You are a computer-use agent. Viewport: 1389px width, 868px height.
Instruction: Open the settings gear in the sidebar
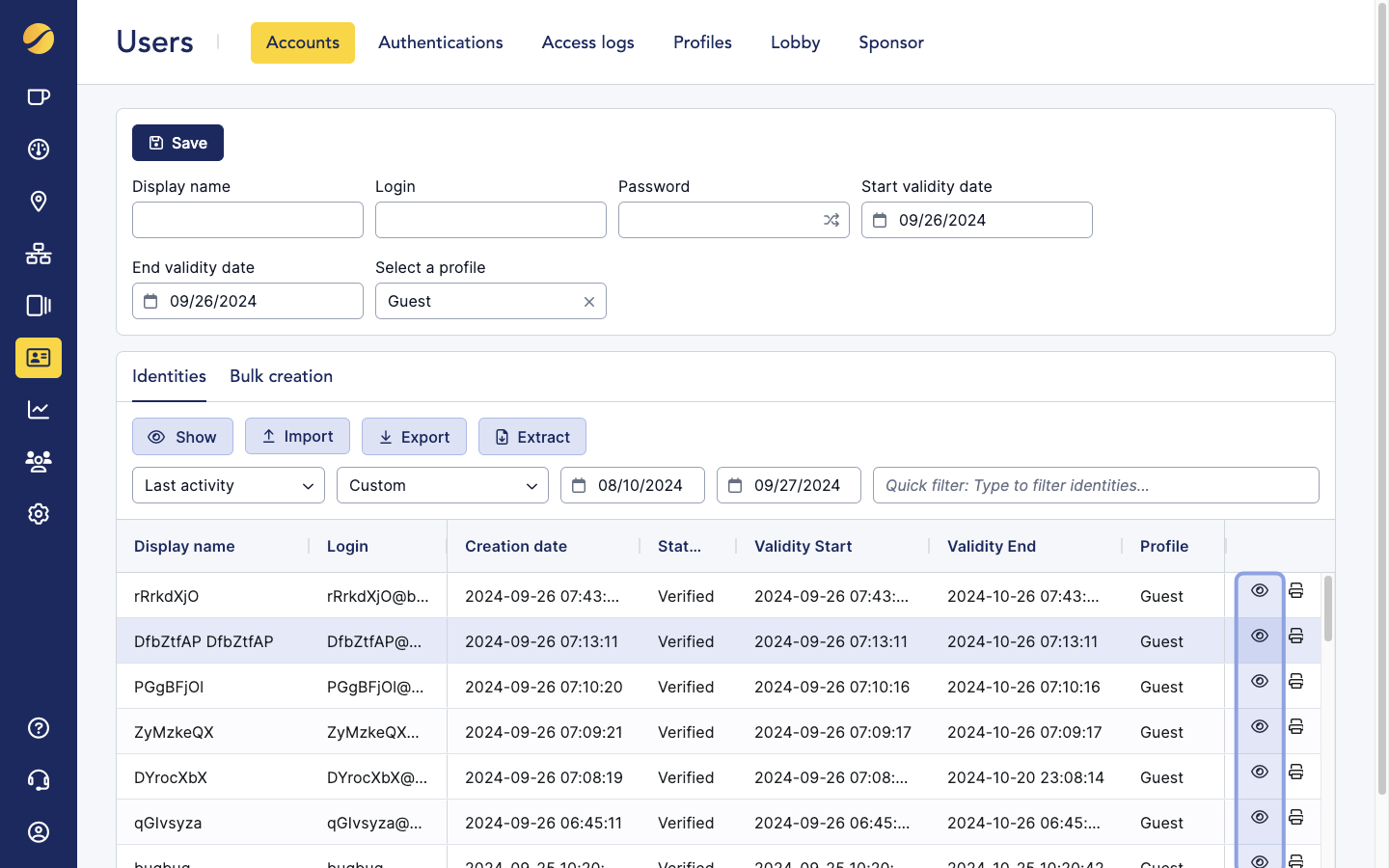pyautogui.click(x=39, y=514)
